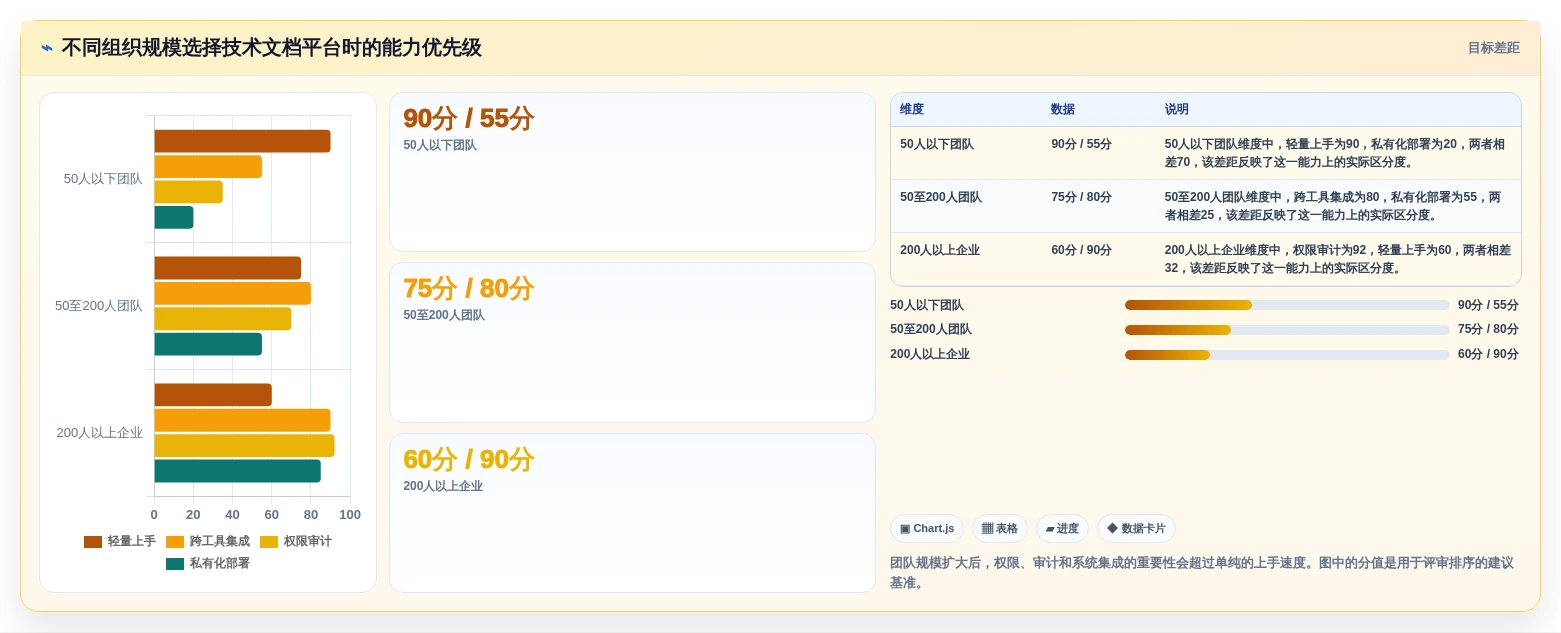This screenshot has width=1561, height=633.
Task: Click the chart title 不同组织规模选择技术文档平台时的能力优先级
Action: pos(271,48)
